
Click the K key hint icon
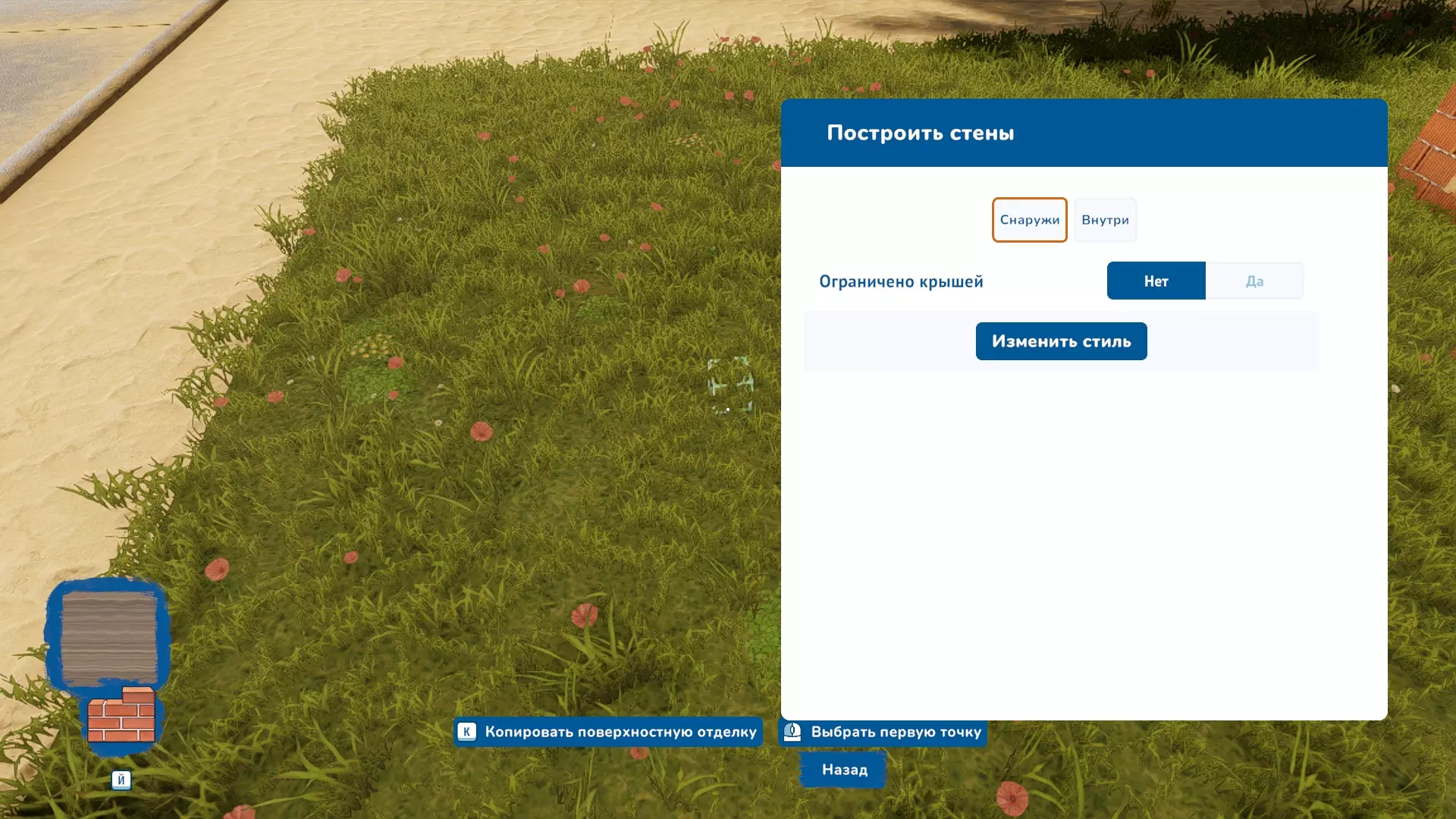(x=467, y=732)
